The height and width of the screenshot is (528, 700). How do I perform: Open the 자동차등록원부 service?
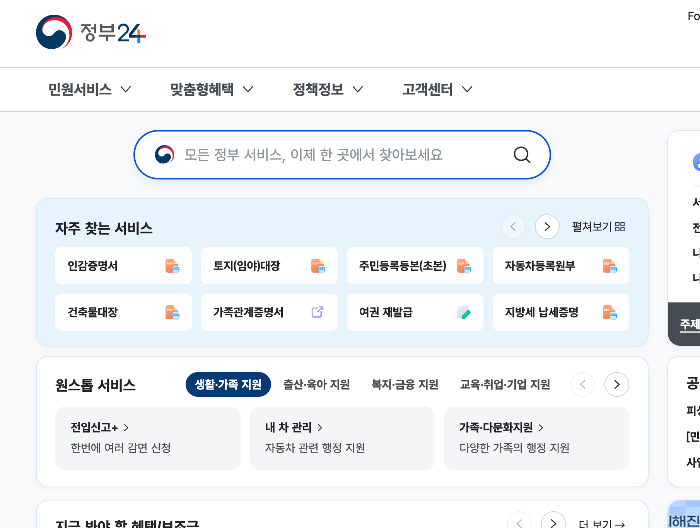point(561,266)
